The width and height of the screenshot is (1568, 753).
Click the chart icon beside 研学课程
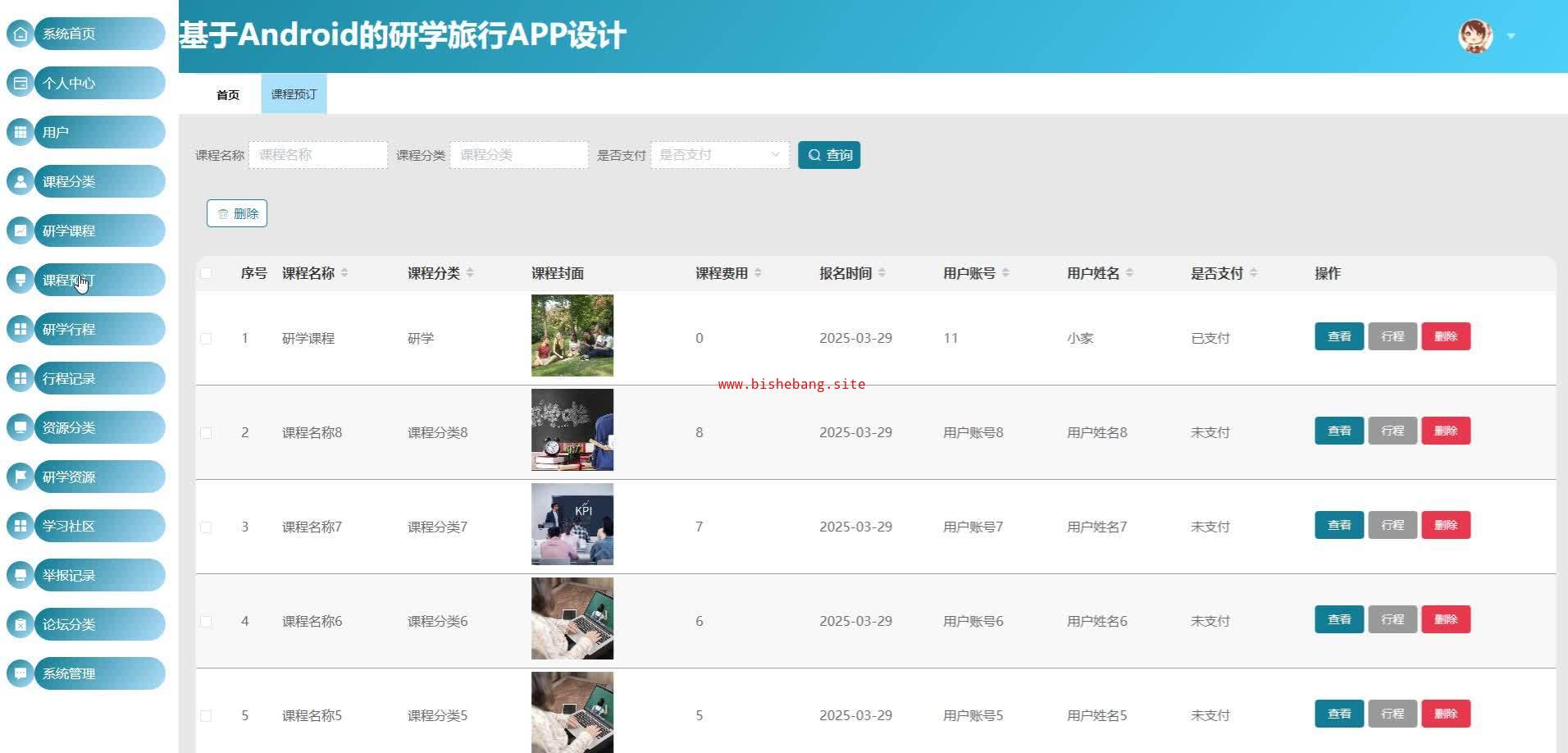(x=21, y=230)
